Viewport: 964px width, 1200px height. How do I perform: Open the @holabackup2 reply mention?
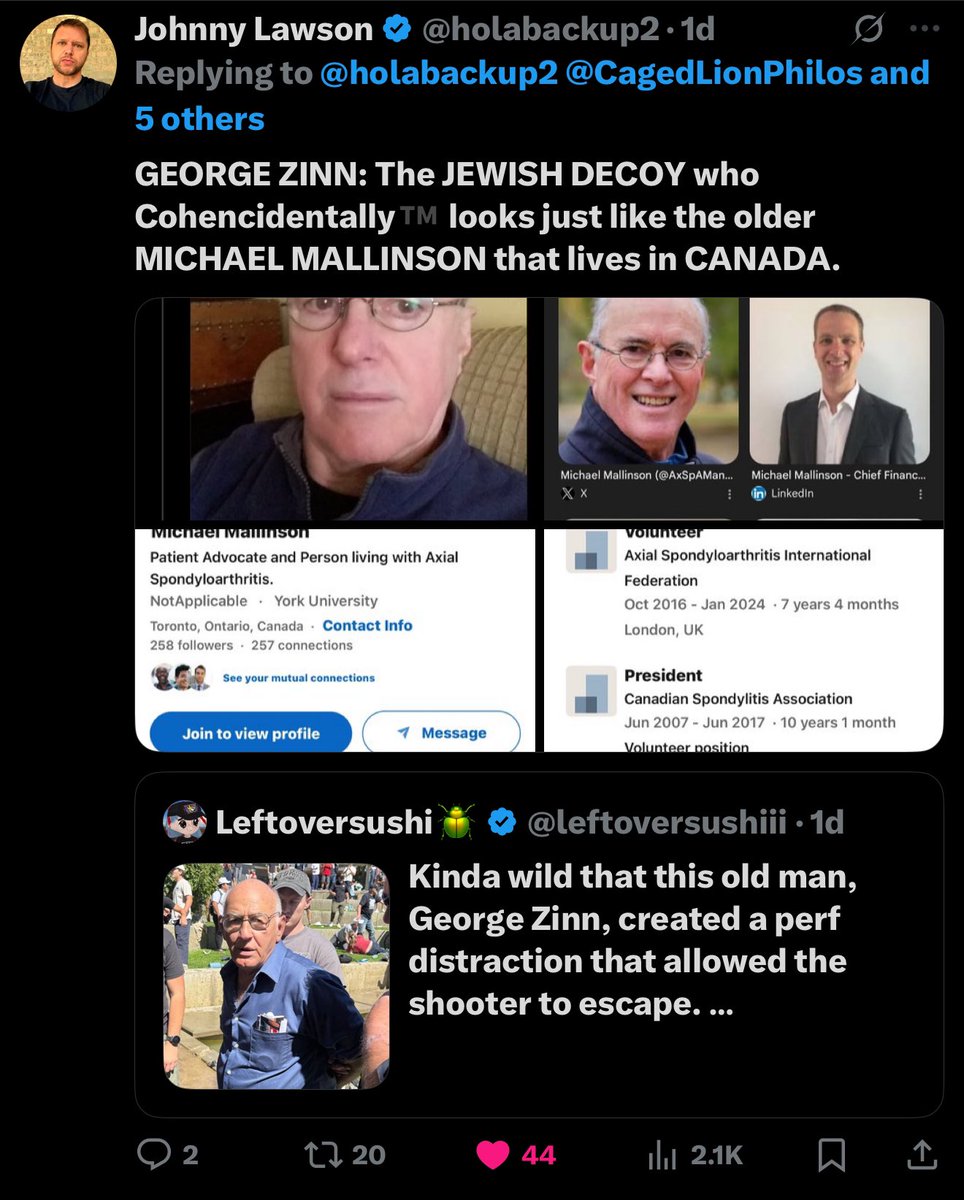tap(438, 73)
